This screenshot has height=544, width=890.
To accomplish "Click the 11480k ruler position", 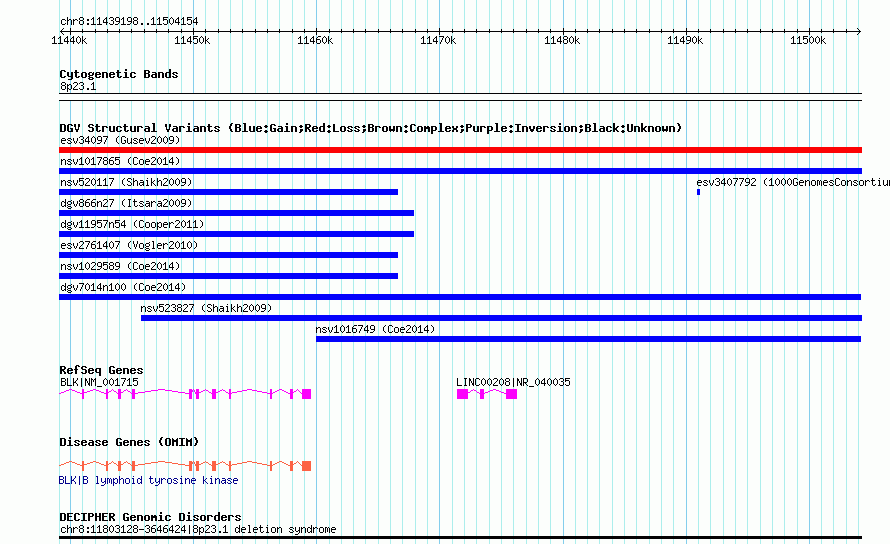I will (x=562, y=40).
